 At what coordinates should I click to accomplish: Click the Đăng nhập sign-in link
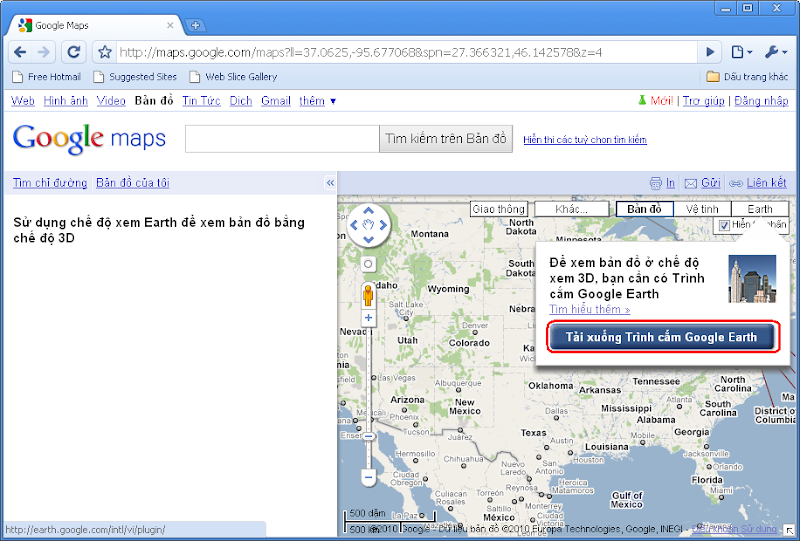(x=761, y=101)
